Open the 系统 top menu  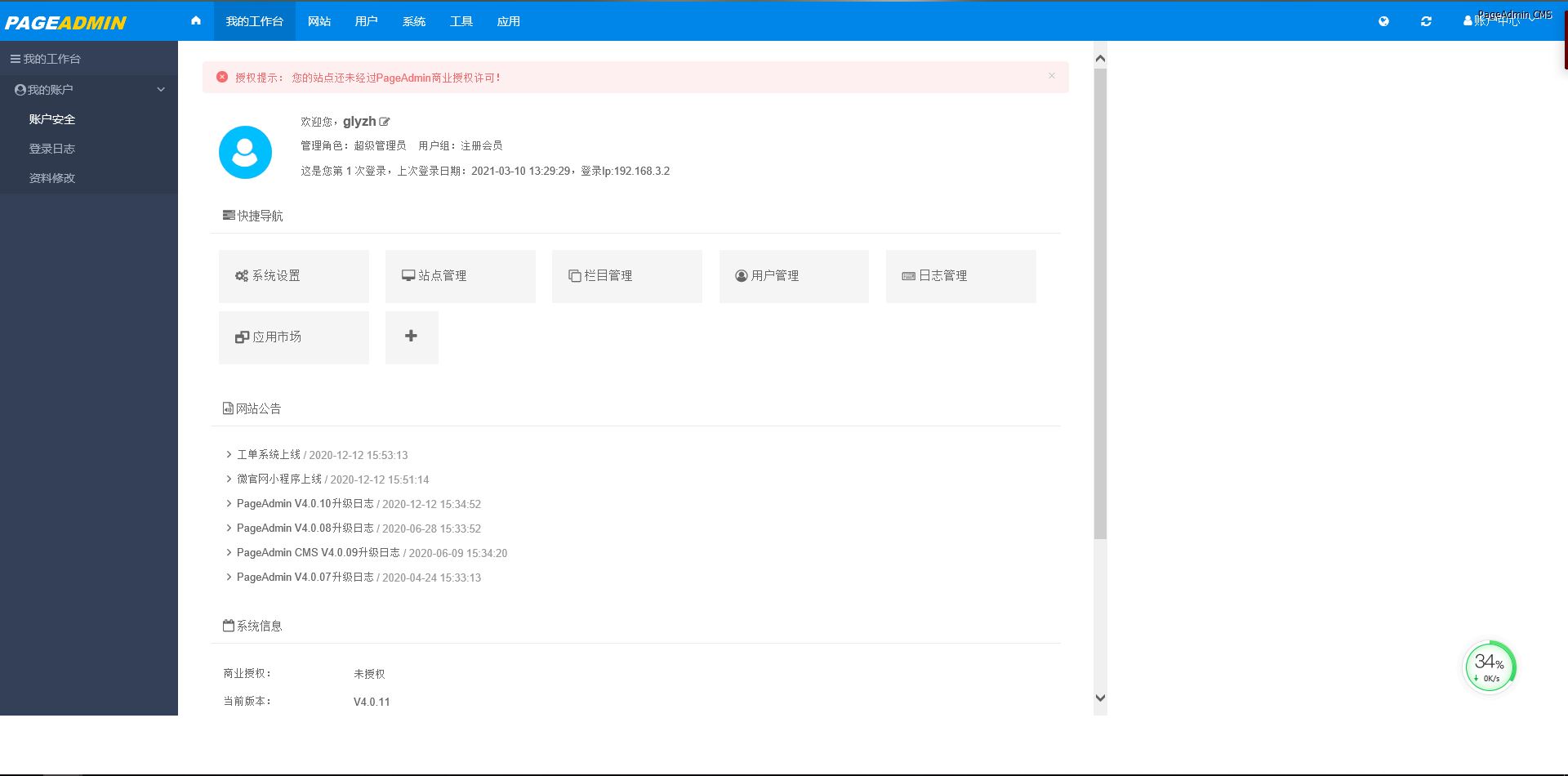point(414,21)
